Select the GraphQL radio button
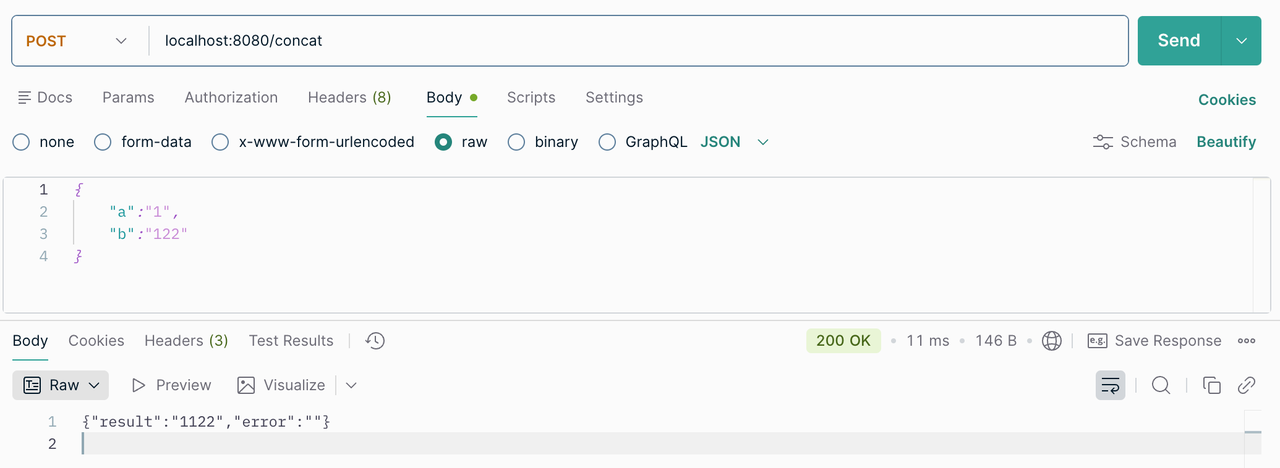 click(x=606, y=142)
